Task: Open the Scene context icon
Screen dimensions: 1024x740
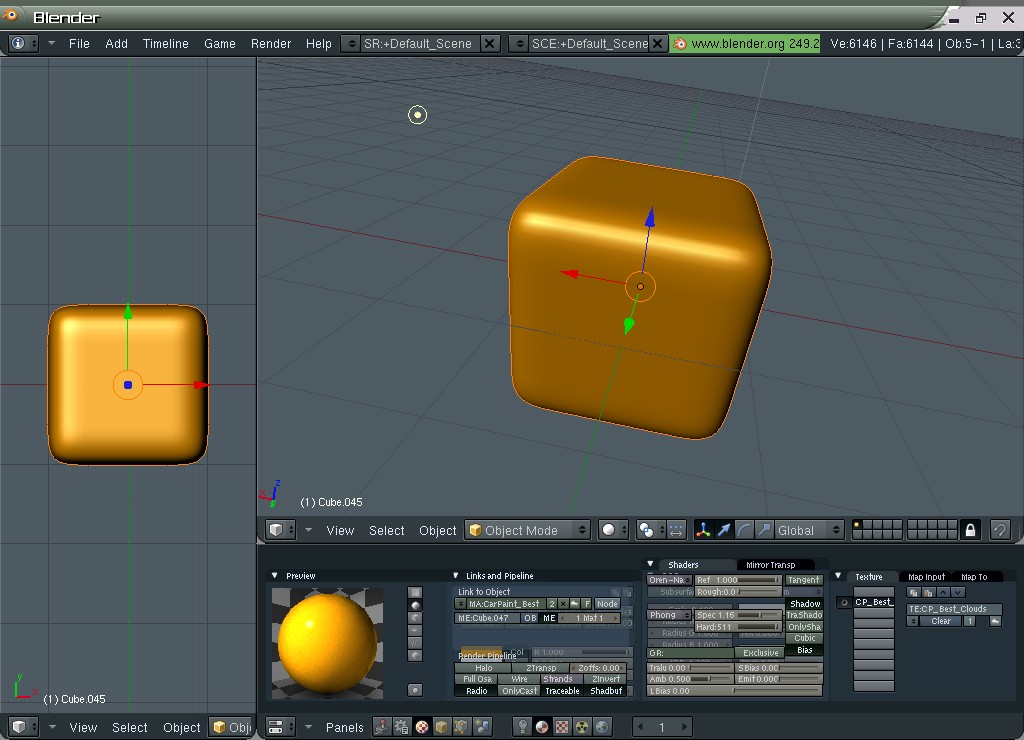Action: click(x=483, y=727)
